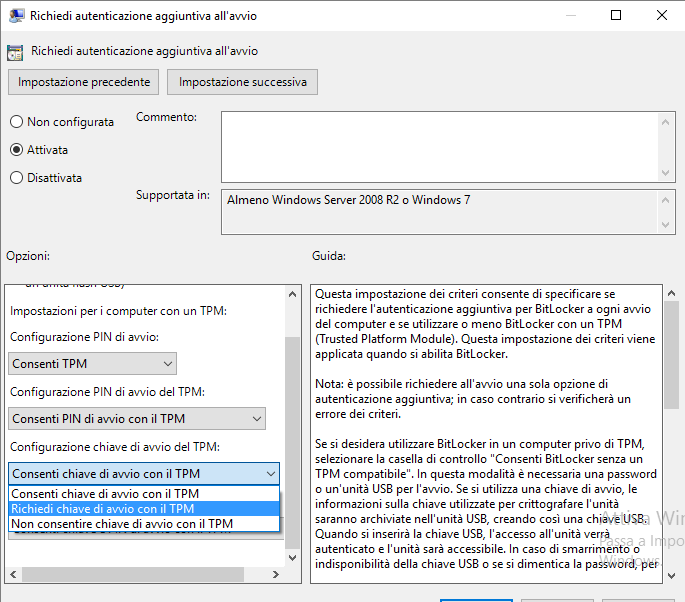Close the Richiedi autenticazione dialog
Viewport: 685px width, 602px height.
coord(661,15)
